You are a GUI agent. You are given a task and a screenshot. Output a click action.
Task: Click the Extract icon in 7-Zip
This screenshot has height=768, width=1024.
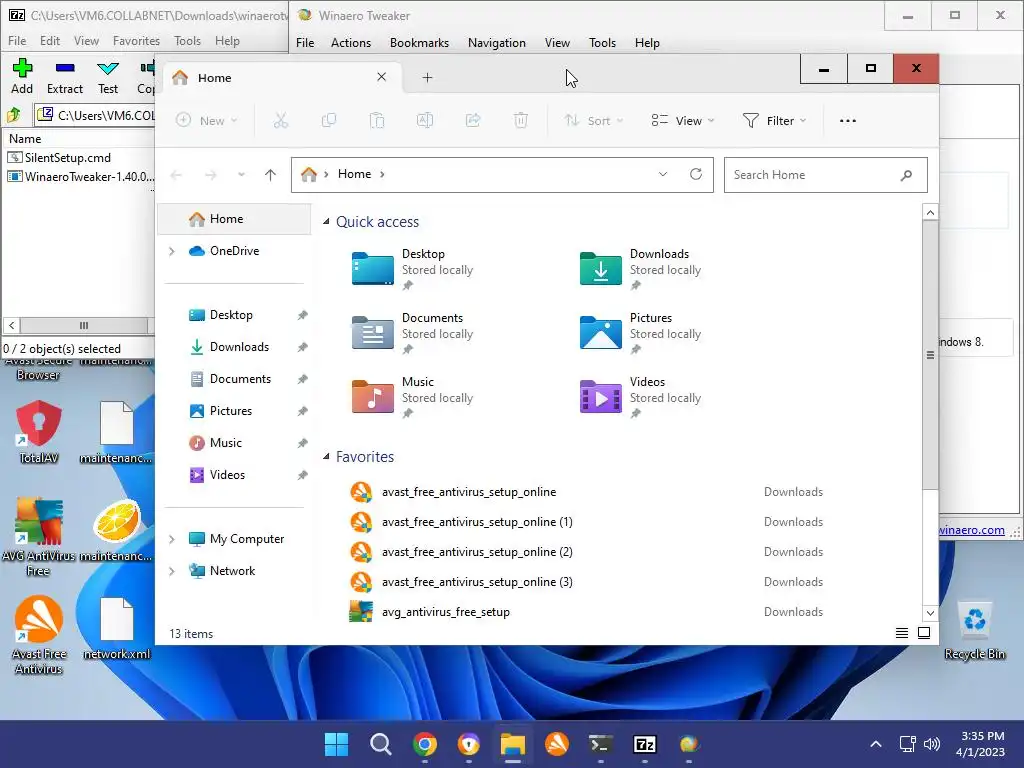[x=65, y=68]
